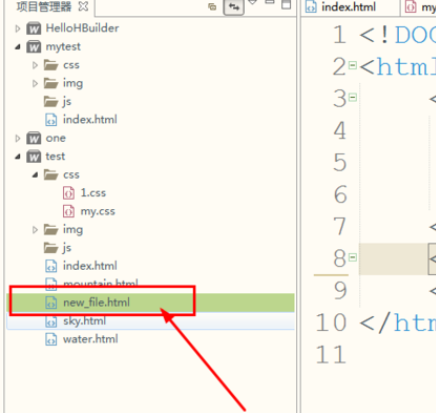Switch to the index.html editor tab
The height and width of the screenshot is (413, 436).
pyautogui.click(x=348, y=7)
